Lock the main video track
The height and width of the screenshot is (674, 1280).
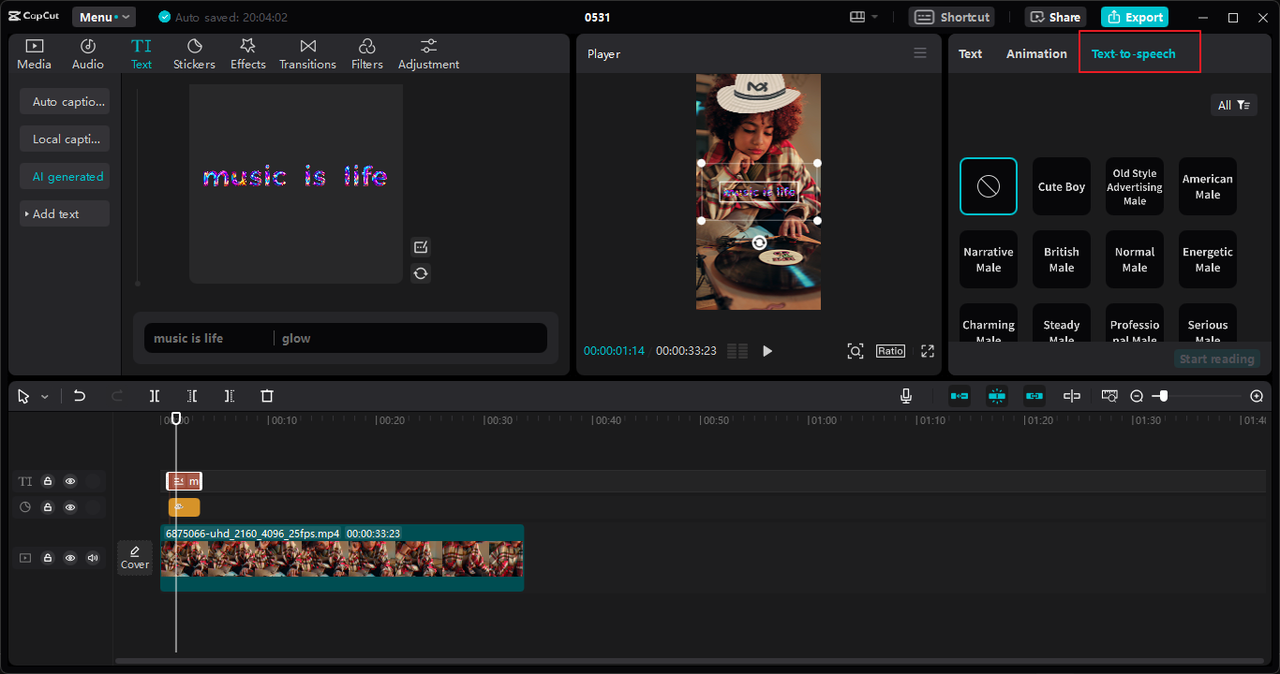pos(47,558)
